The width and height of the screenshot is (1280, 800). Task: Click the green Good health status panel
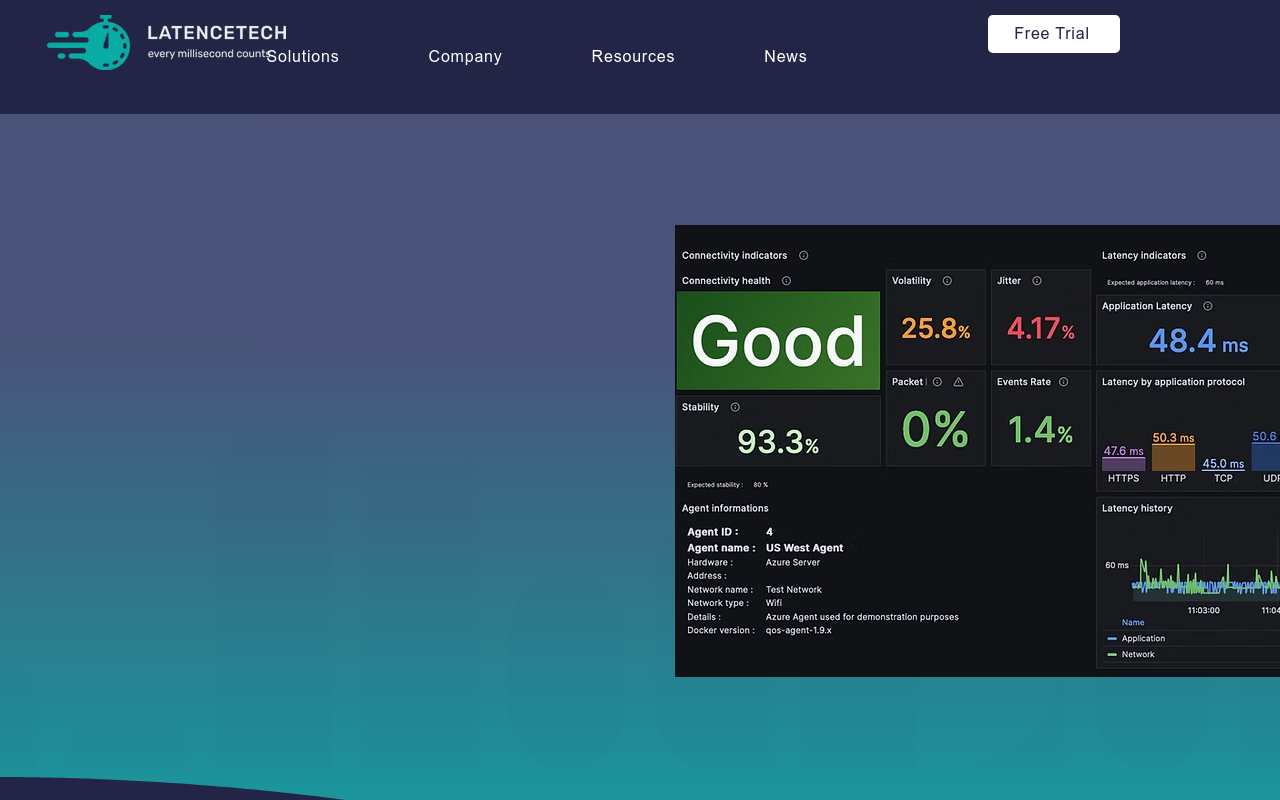tap(778, 341)
